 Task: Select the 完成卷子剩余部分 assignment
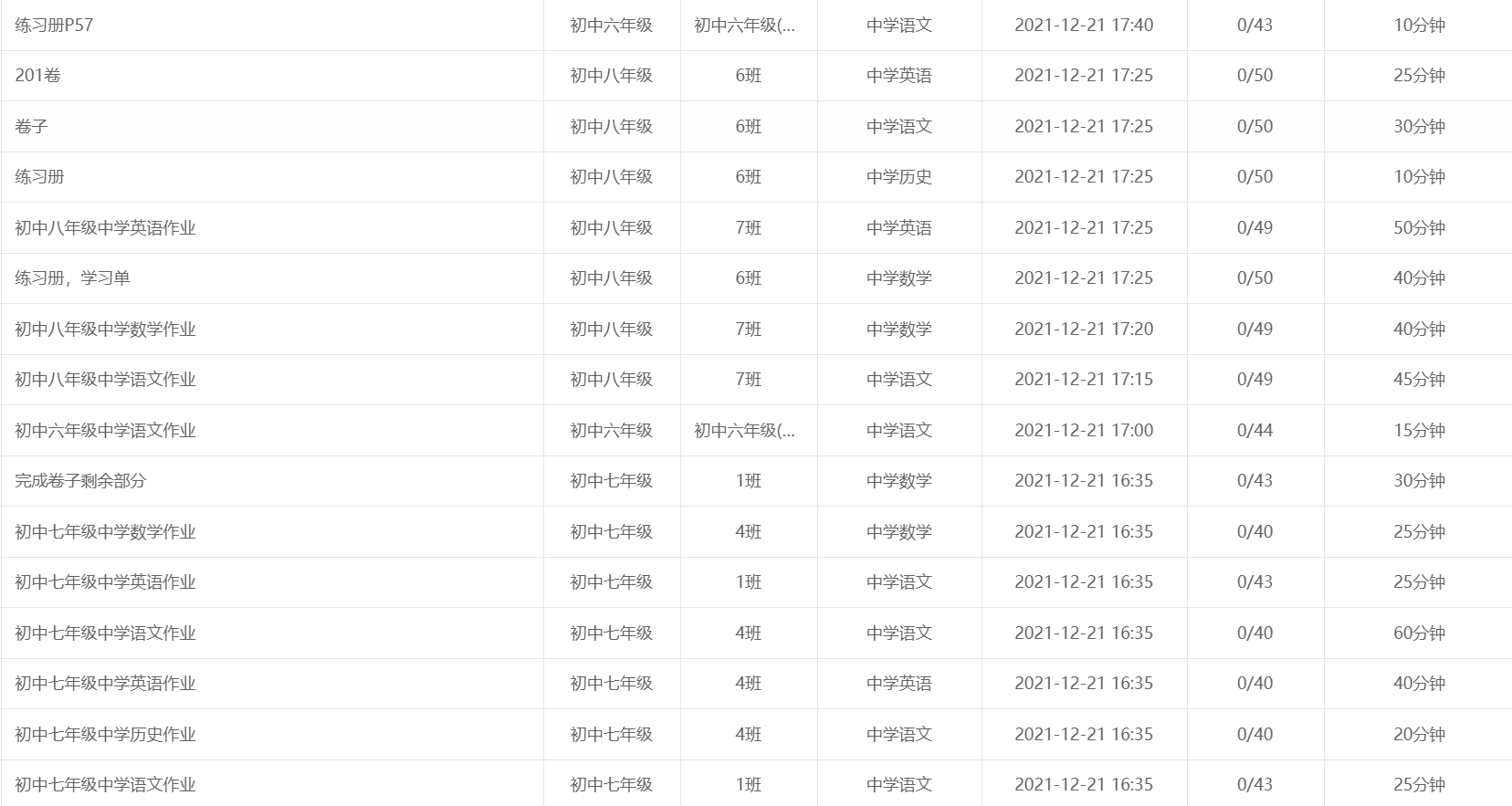80,481
